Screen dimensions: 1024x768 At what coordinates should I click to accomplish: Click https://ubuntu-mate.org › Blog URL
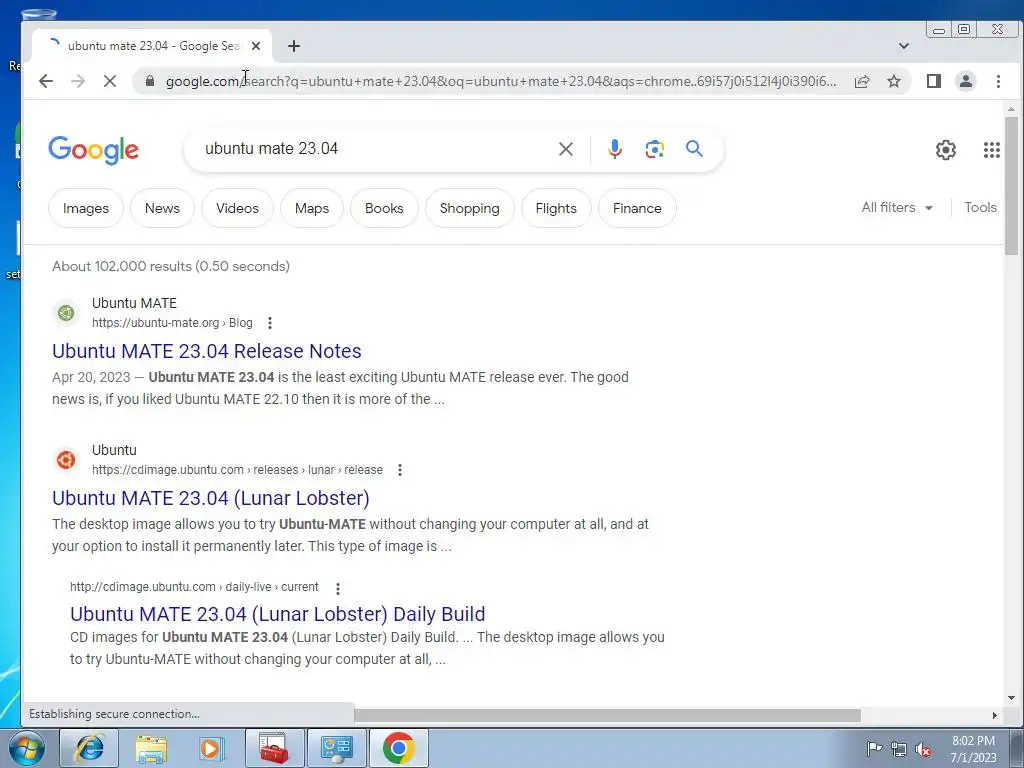point(172,323)
